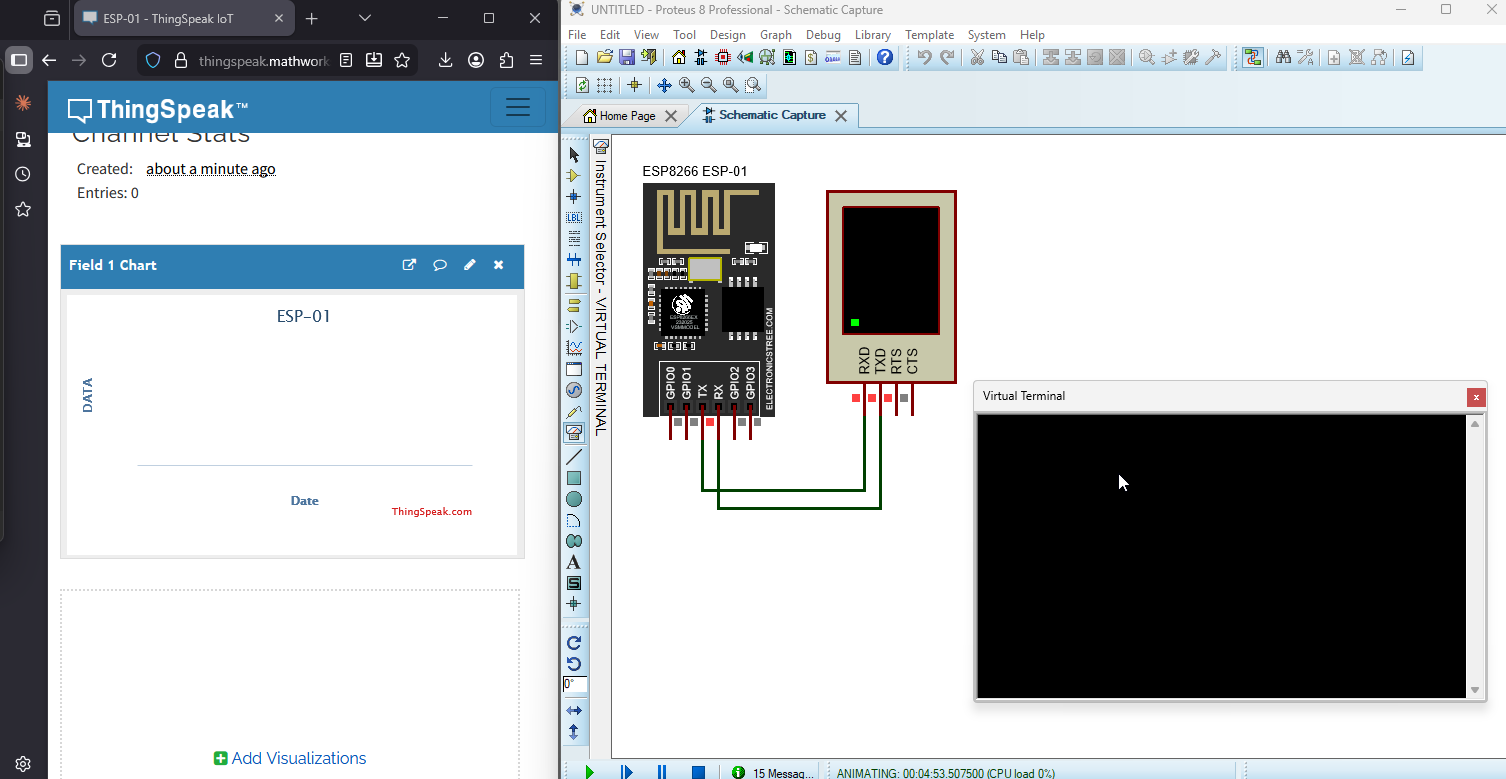Rotate selection clockwise with the rotate icon

click(x=574, y=642)
